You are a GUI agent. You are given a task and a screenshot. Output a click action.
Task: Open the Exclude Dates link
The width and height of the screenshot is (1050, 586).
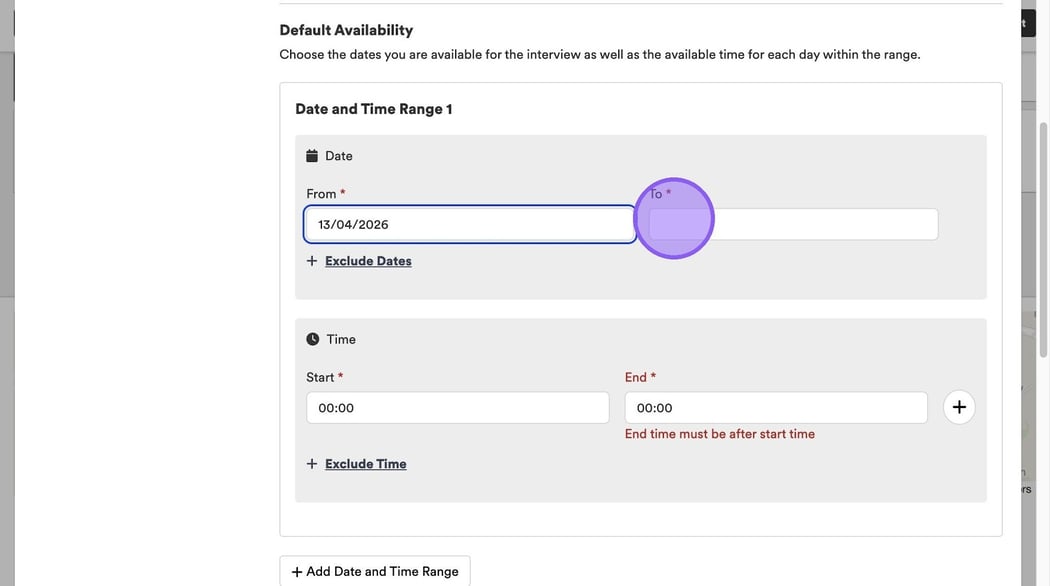[368, 261]
